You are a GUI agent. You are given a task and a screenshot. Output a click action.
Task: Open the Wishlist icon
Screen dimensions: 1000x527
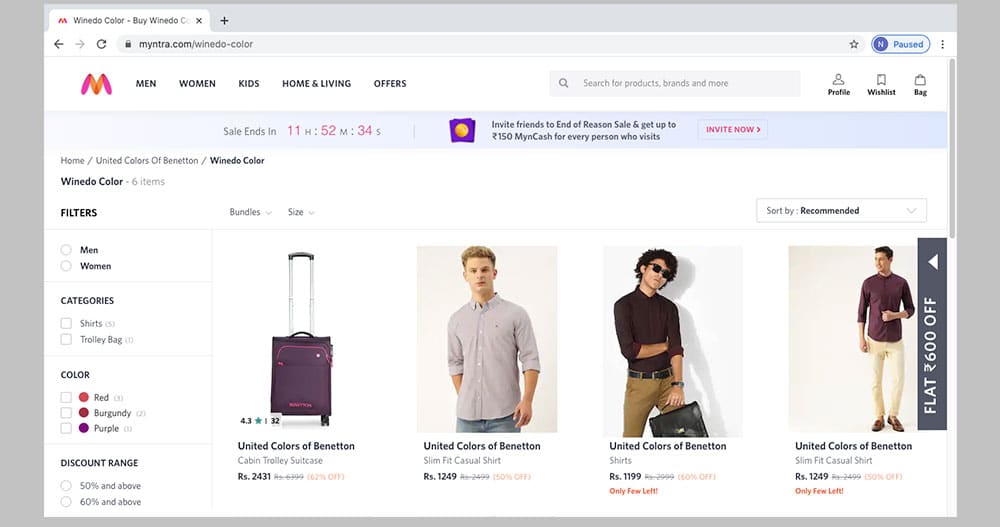click(881, 80)
